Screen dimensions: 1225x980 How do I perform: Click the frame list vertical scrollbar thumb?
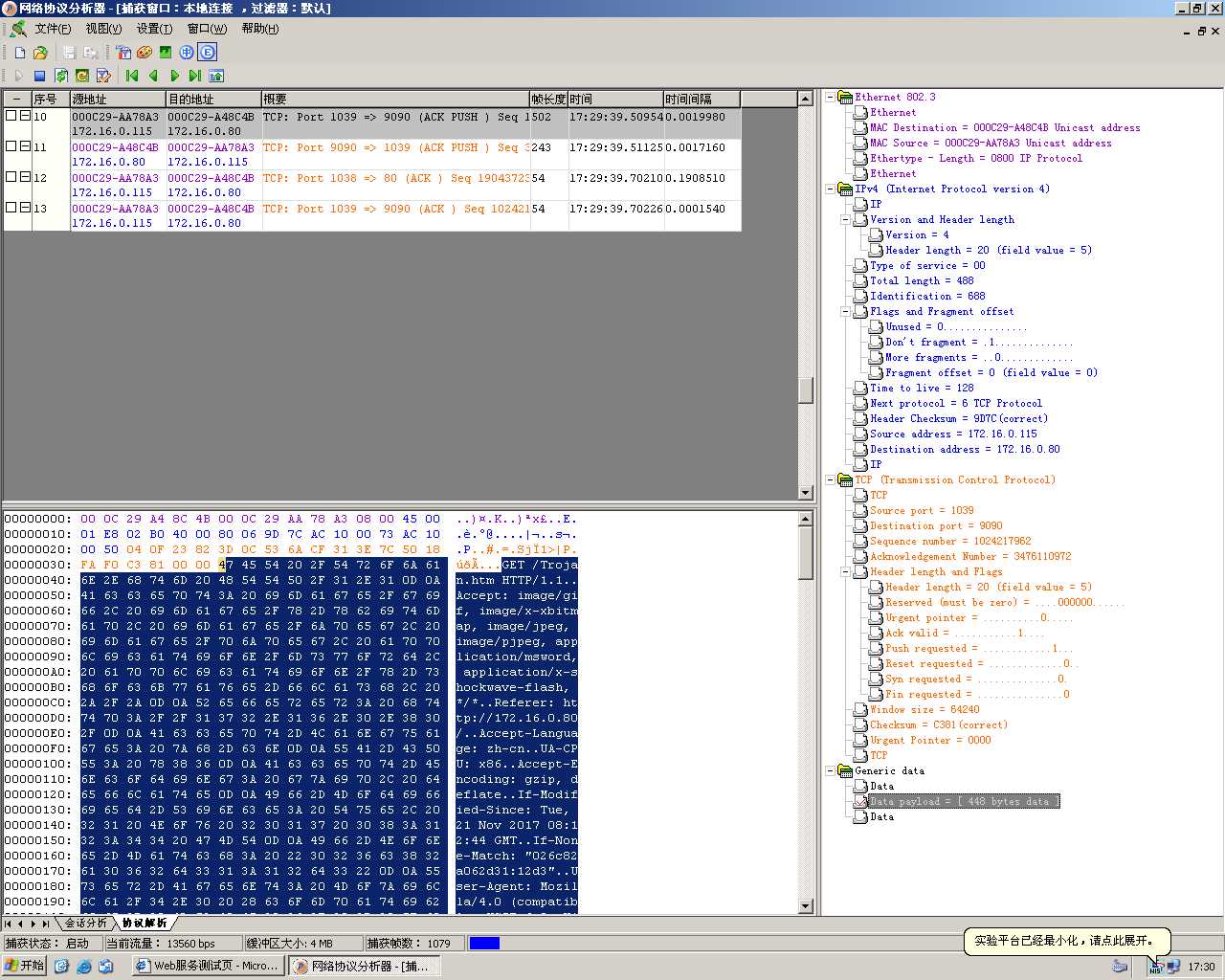806,390
